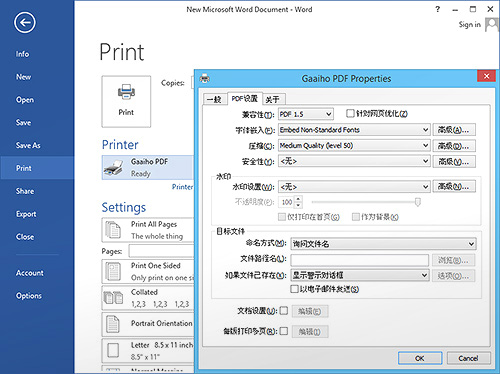
Task: Click the Portrait Orientation setting
Action: pos(148,324)
